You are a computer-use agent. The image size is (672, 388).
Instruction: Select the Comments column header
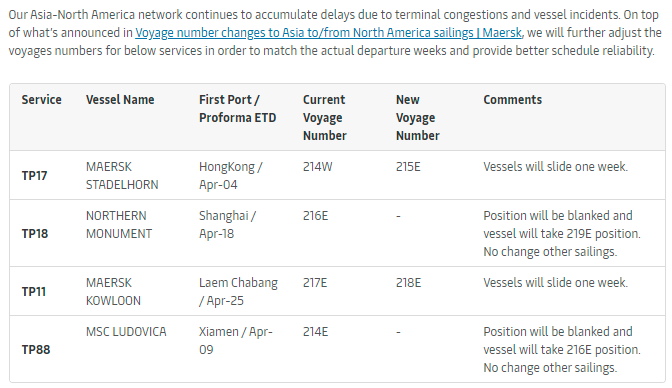pos(513,99)
